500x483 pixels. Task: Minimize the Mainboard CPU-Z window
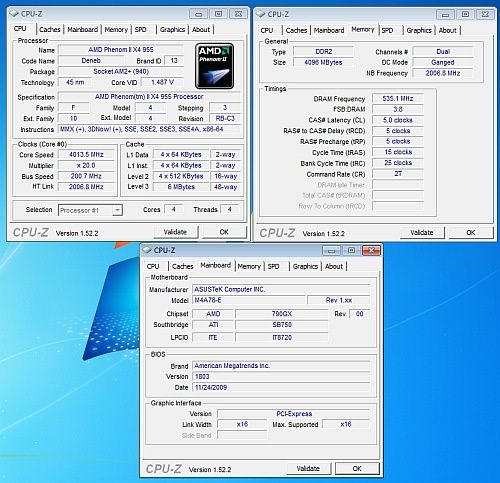331,250
